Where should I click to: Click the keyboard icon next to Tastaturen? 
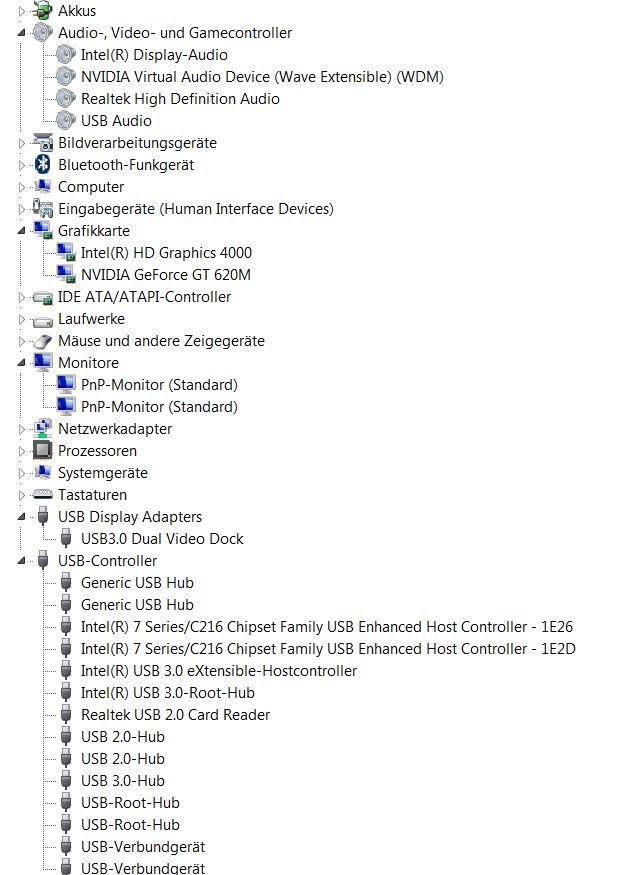click(x=42, y=494)
